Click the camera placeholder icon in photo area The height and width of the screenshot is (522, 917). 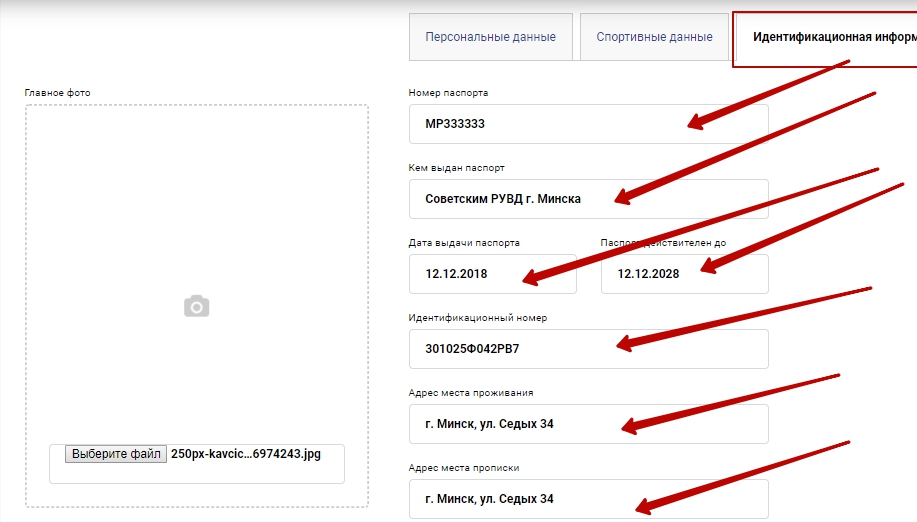197,307
